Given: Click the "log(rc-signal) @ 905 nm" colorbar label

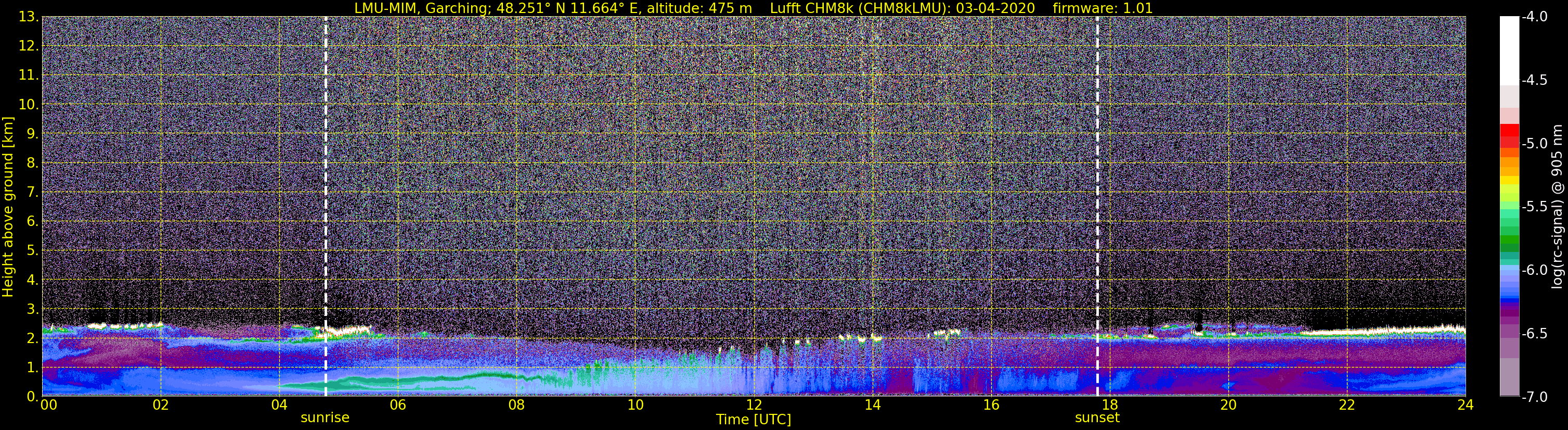Looking at the screenshot, I should (1557, 207).
